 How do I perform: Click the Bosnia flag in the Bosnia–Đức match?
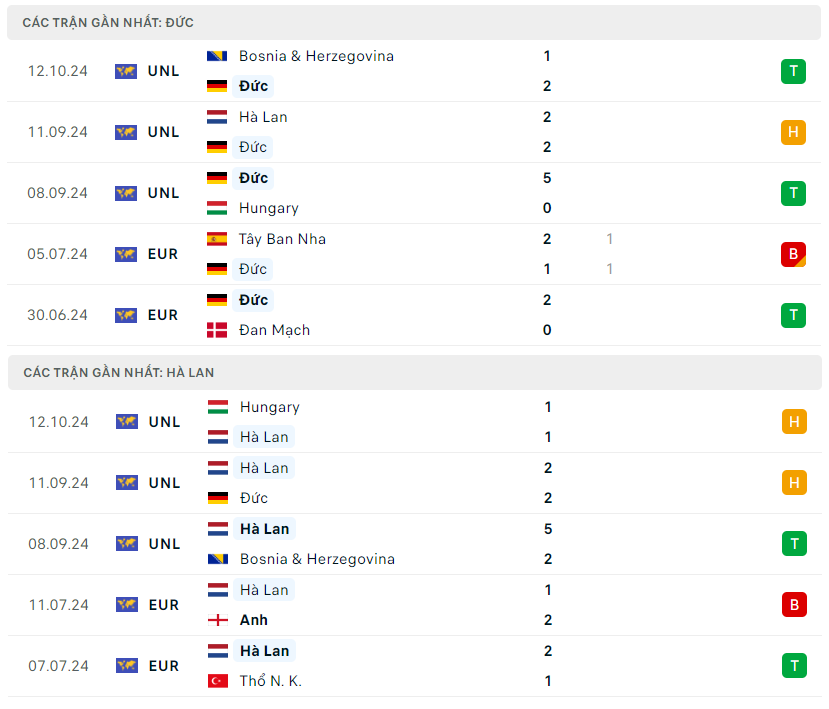tap(217, 56)
